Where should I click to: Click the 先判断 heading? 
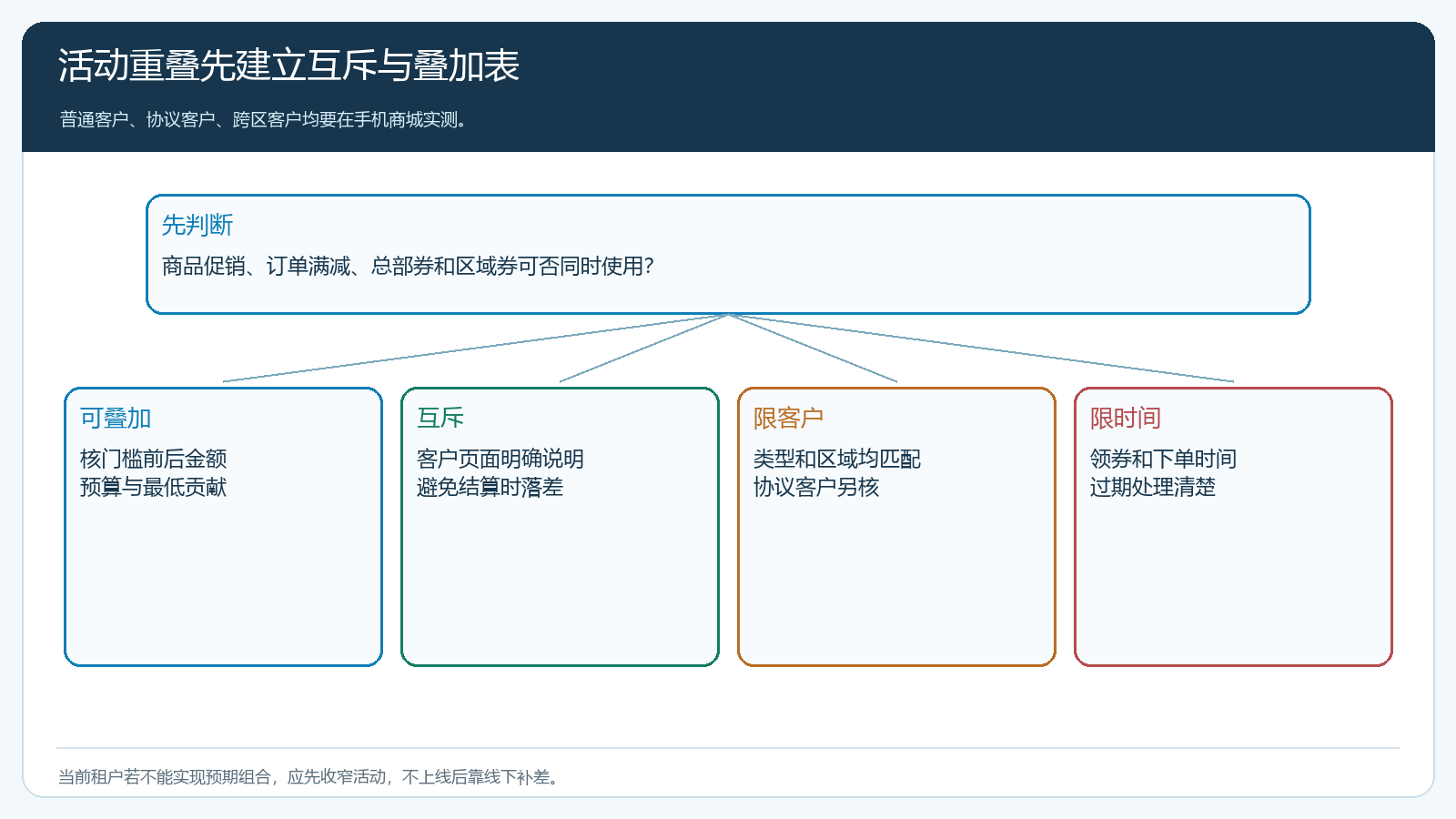[x=197, y=225]
